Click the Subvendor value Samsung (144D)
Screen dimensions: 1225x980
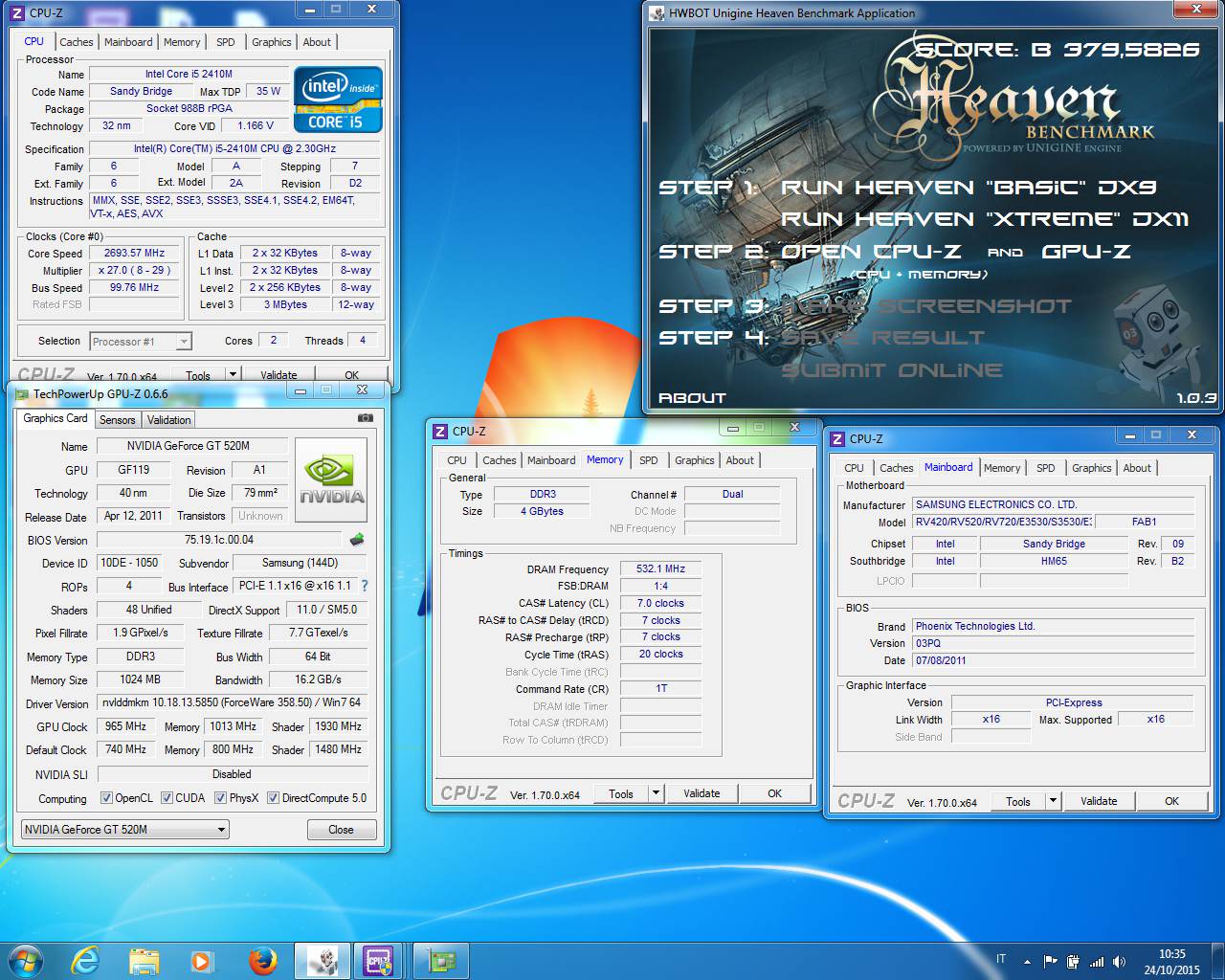(300, 563)
